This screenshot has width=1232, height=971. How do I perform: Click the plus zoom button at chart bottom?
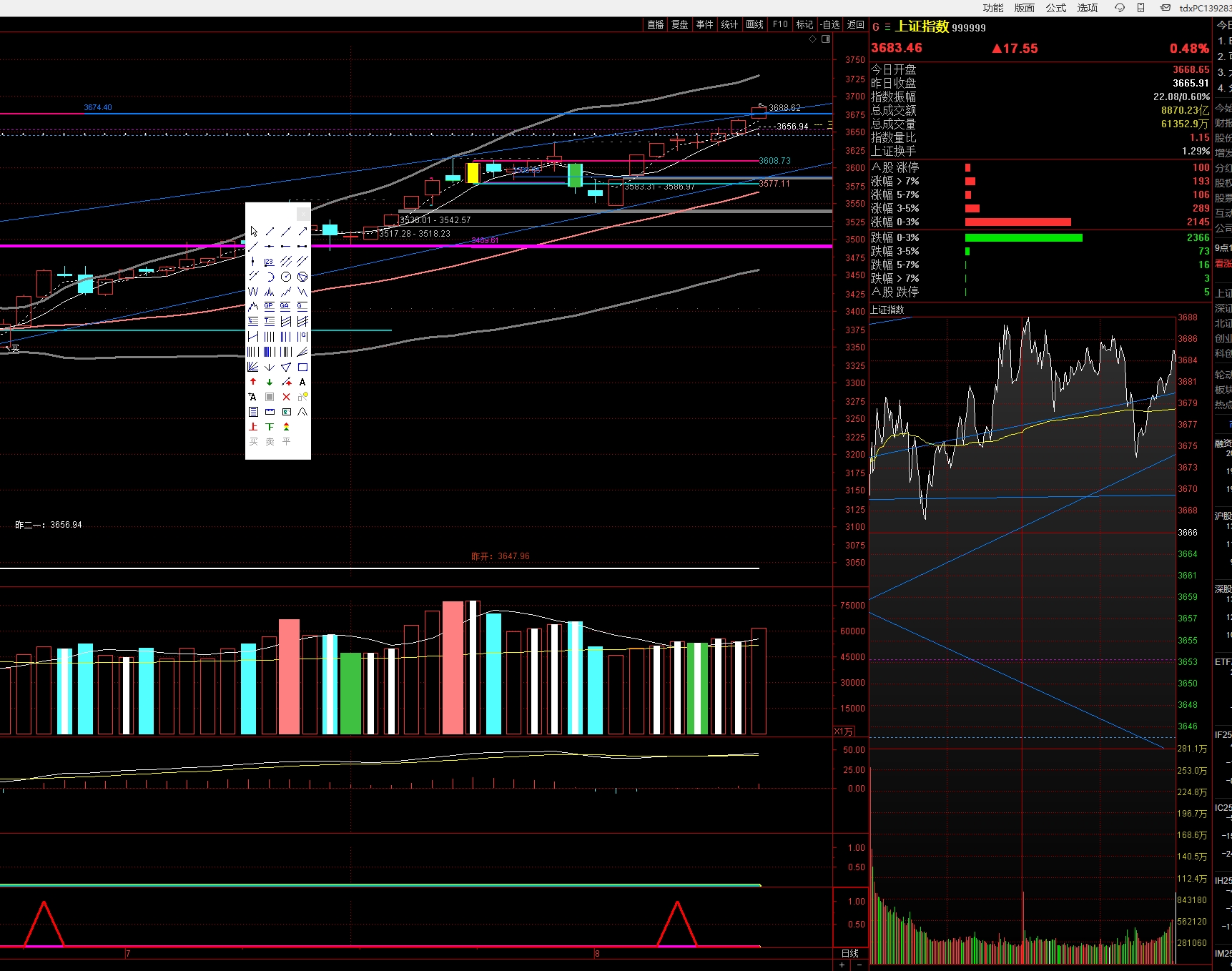click(842, 965)
